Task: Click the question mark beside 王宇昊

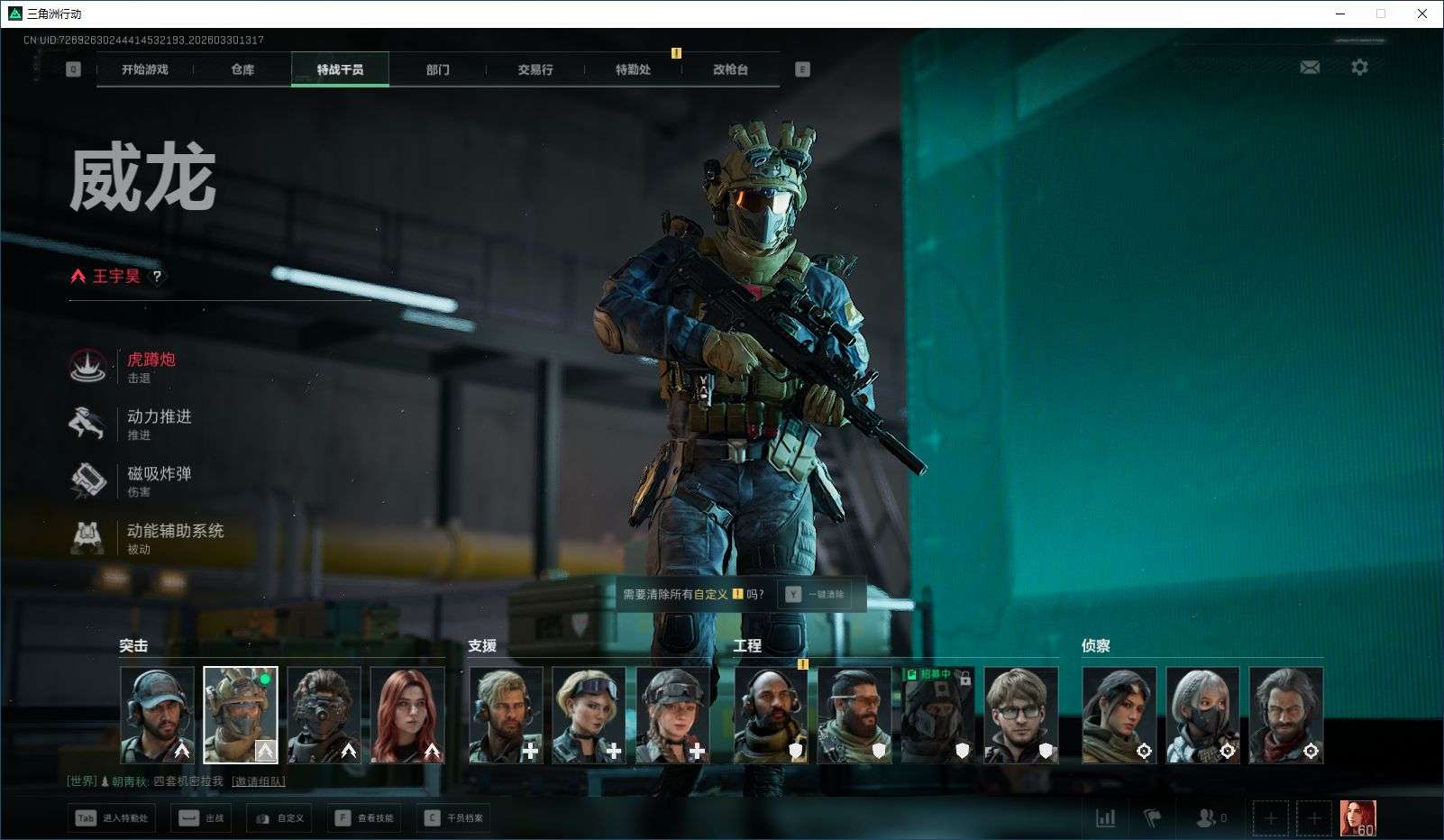Action: click(x=157, y=277)
